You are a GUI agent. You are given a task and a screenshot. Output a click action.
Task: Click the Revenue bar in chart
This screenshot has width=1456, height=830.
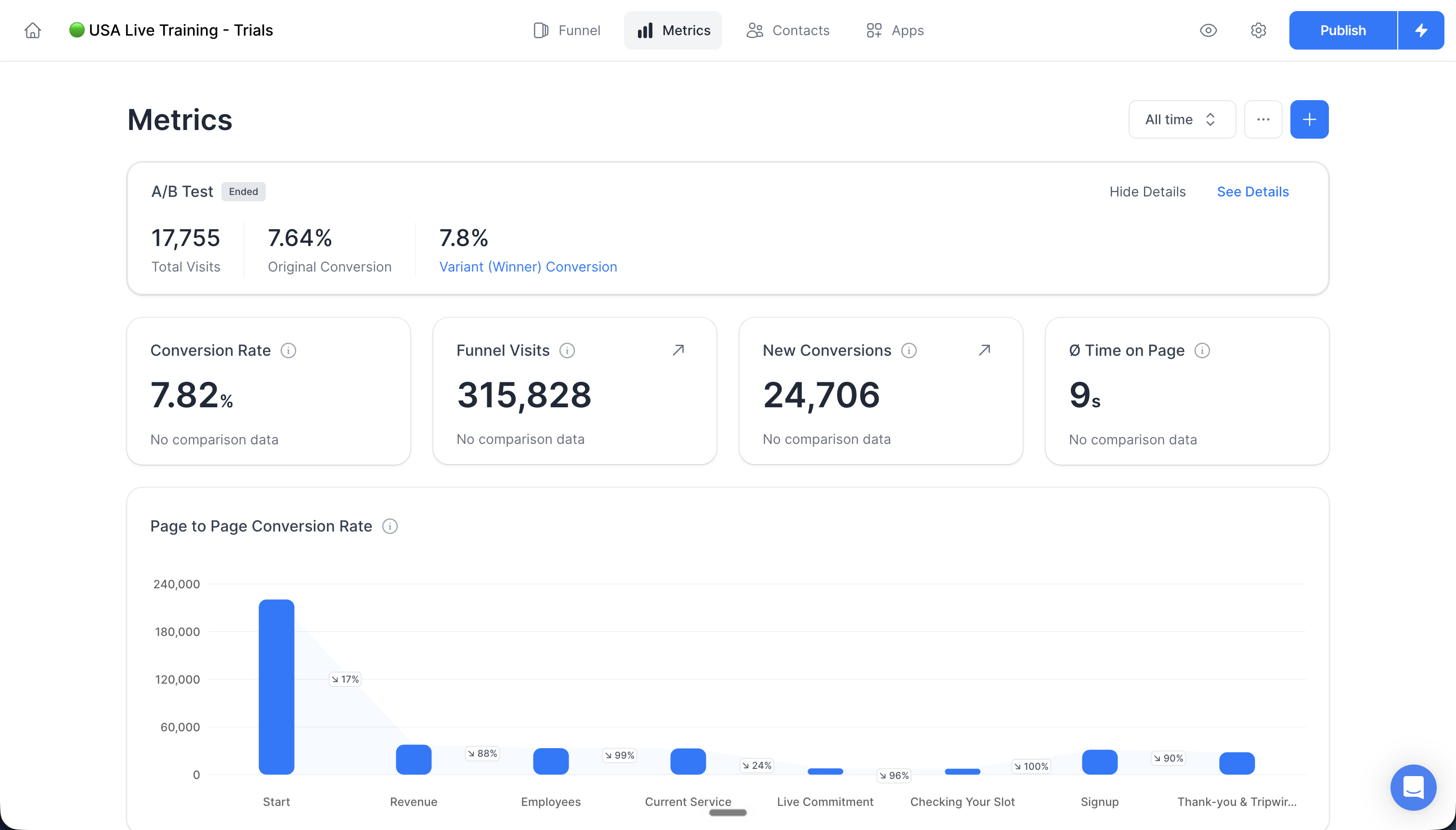[413, 759]
